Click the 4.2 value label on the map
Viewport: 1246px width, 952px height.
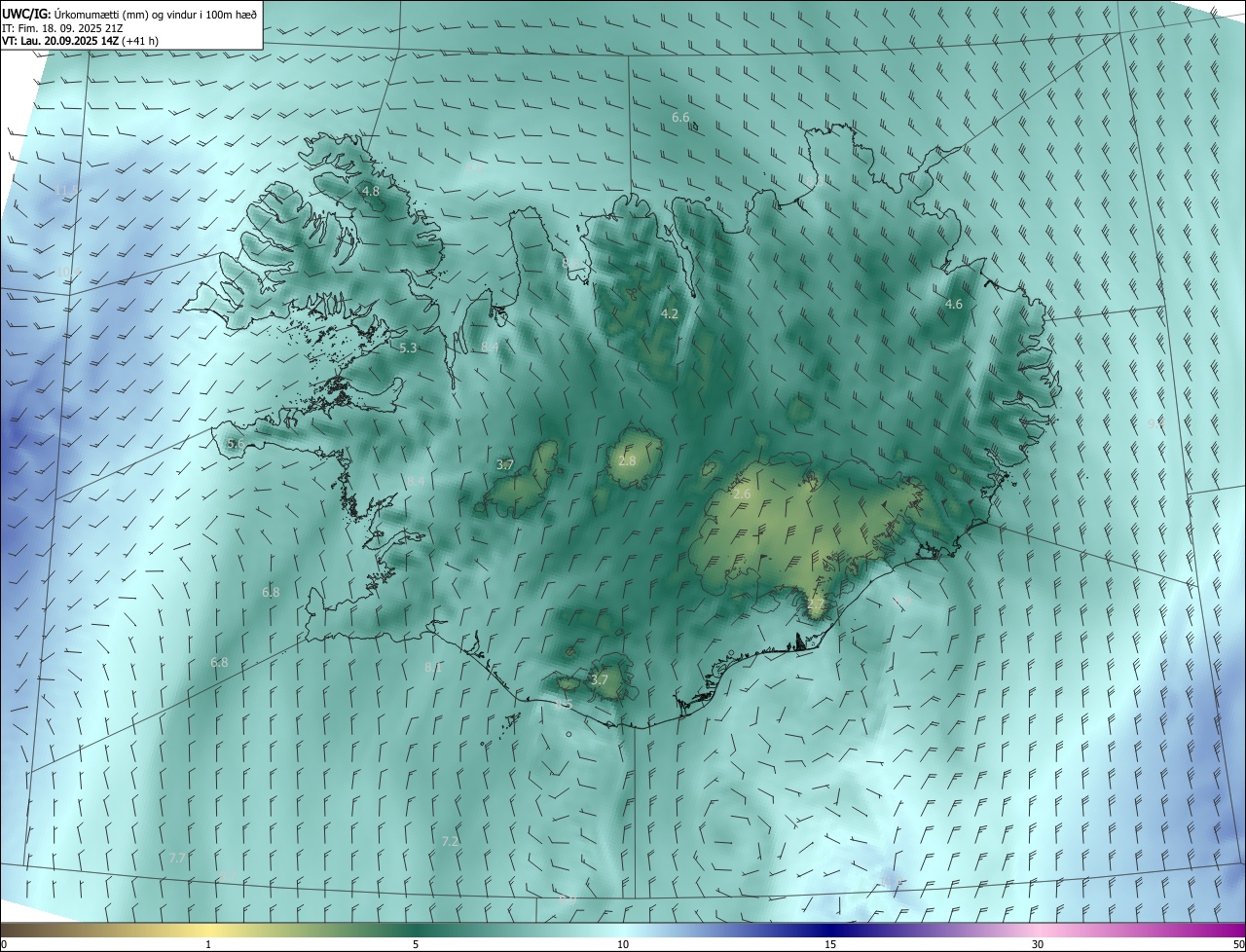point(670,313)
